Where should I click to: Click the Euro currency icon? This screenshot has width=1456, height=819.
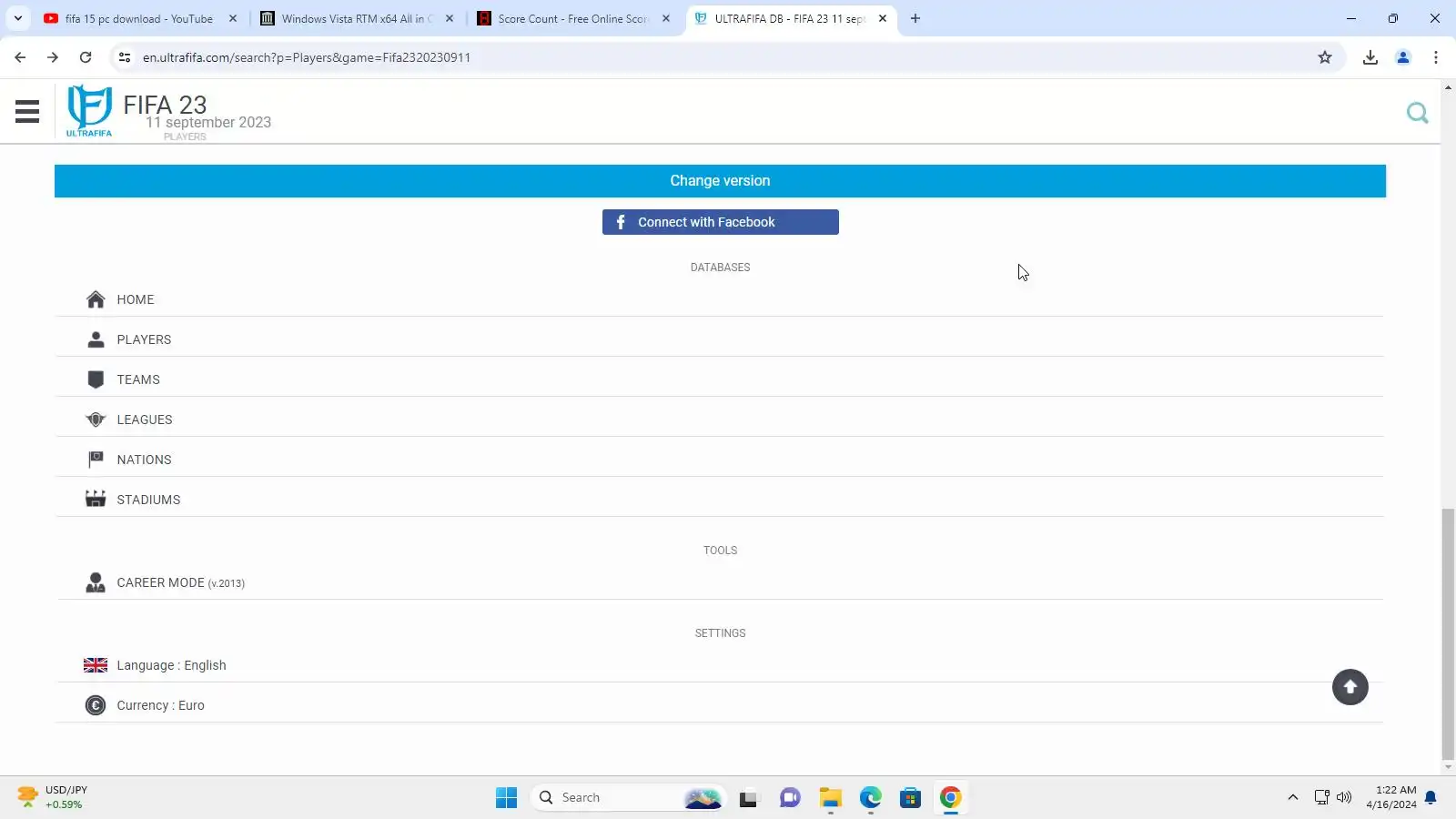(x=96, y=705)
